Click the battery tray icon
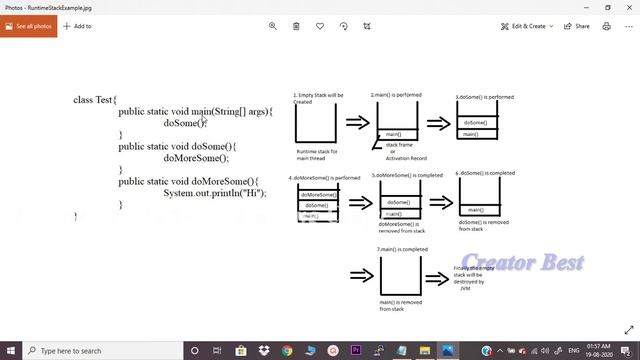 click(511, 351)
